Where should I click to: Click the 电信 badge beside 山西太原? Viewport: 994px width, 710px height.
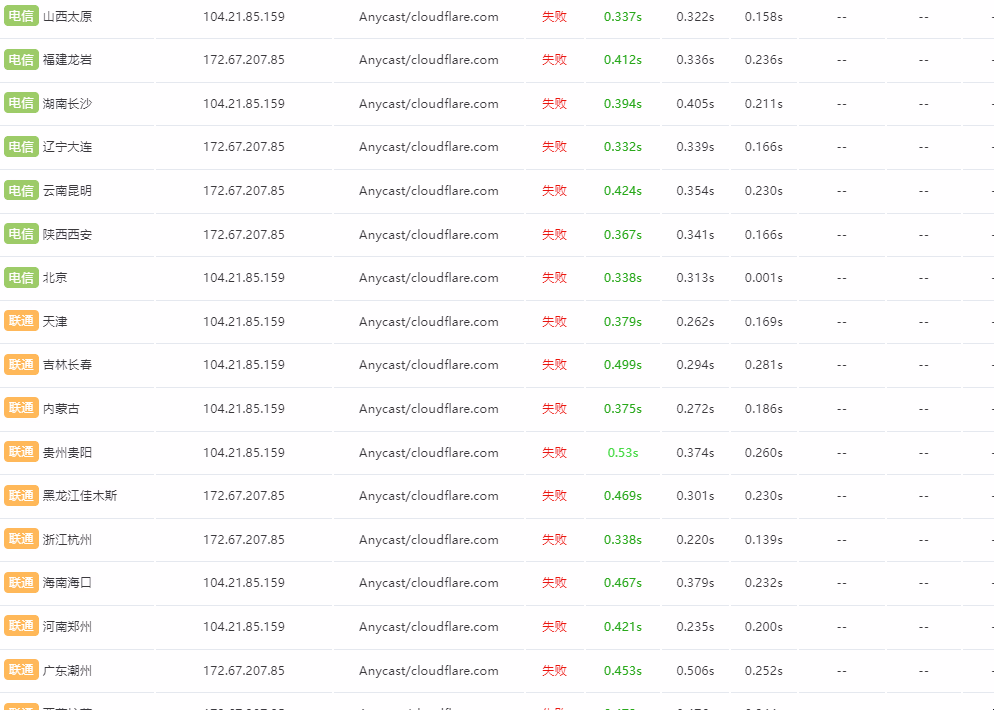[x=21, y=16]
